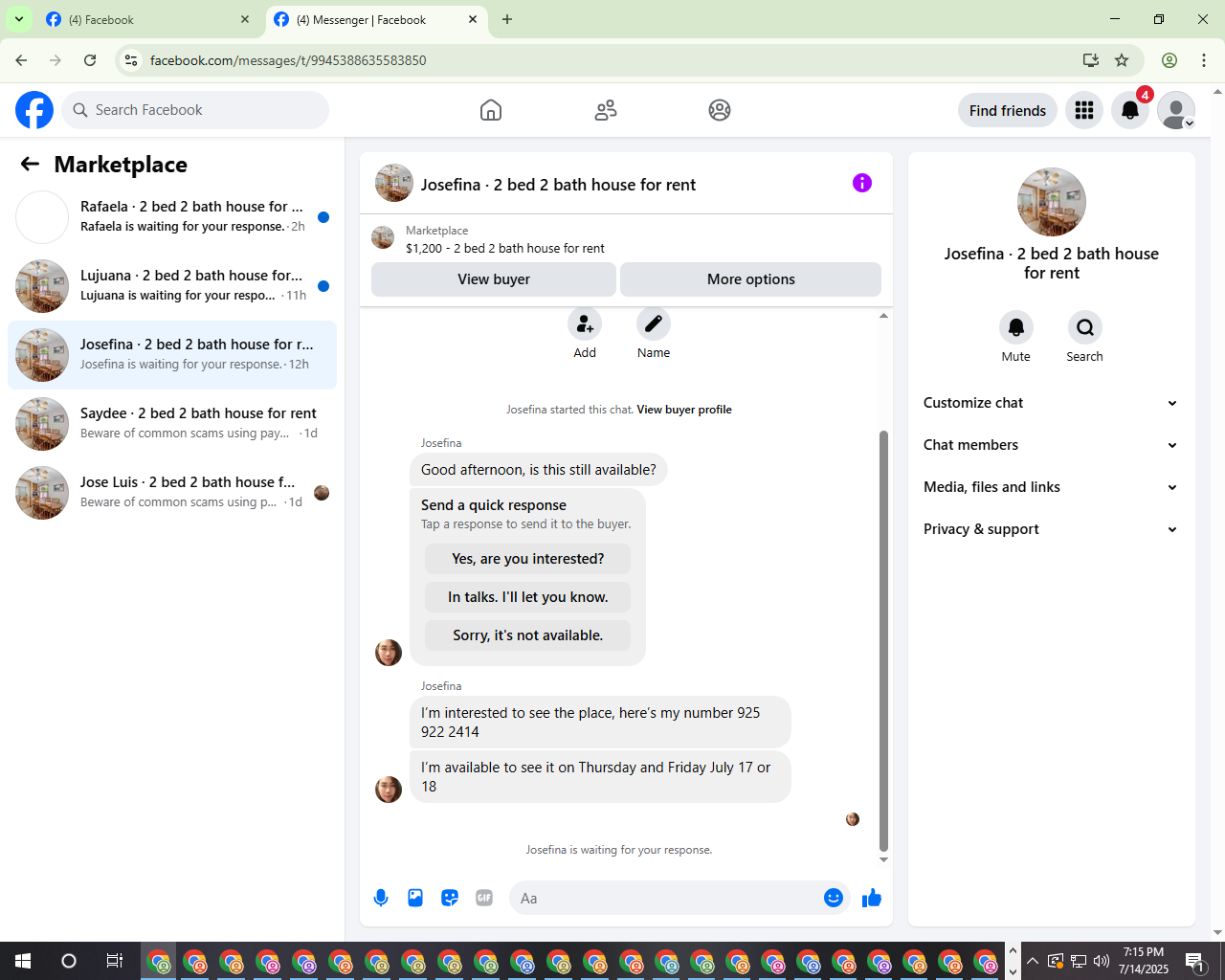Open Chrome tab search dropdown arrow
The height and width of the screenshot is (980, 1225).
18,19
